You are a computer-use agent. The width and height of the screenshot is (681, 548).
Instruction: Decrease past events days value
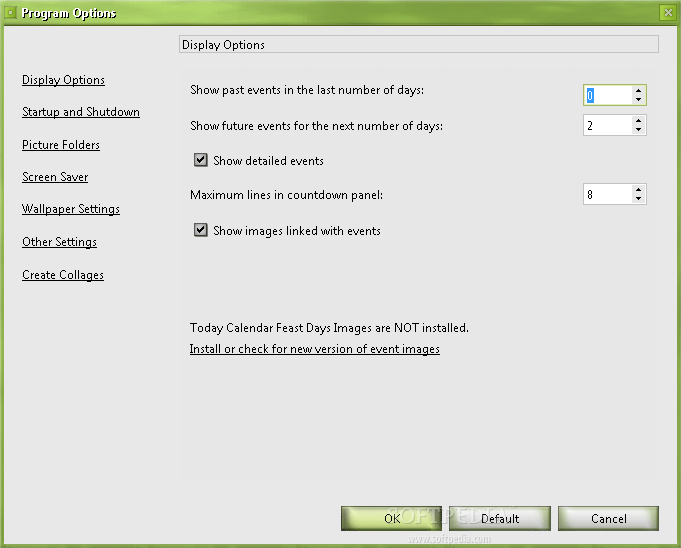coord(638,99)
